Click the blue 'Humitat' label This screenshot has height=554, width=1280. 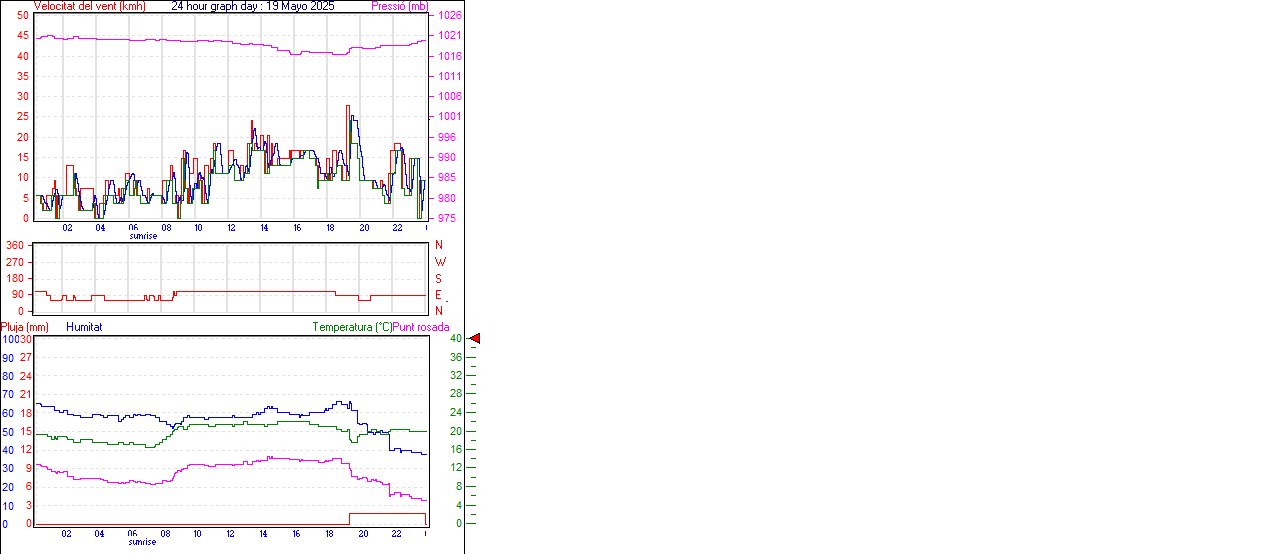tap(84, 327)
